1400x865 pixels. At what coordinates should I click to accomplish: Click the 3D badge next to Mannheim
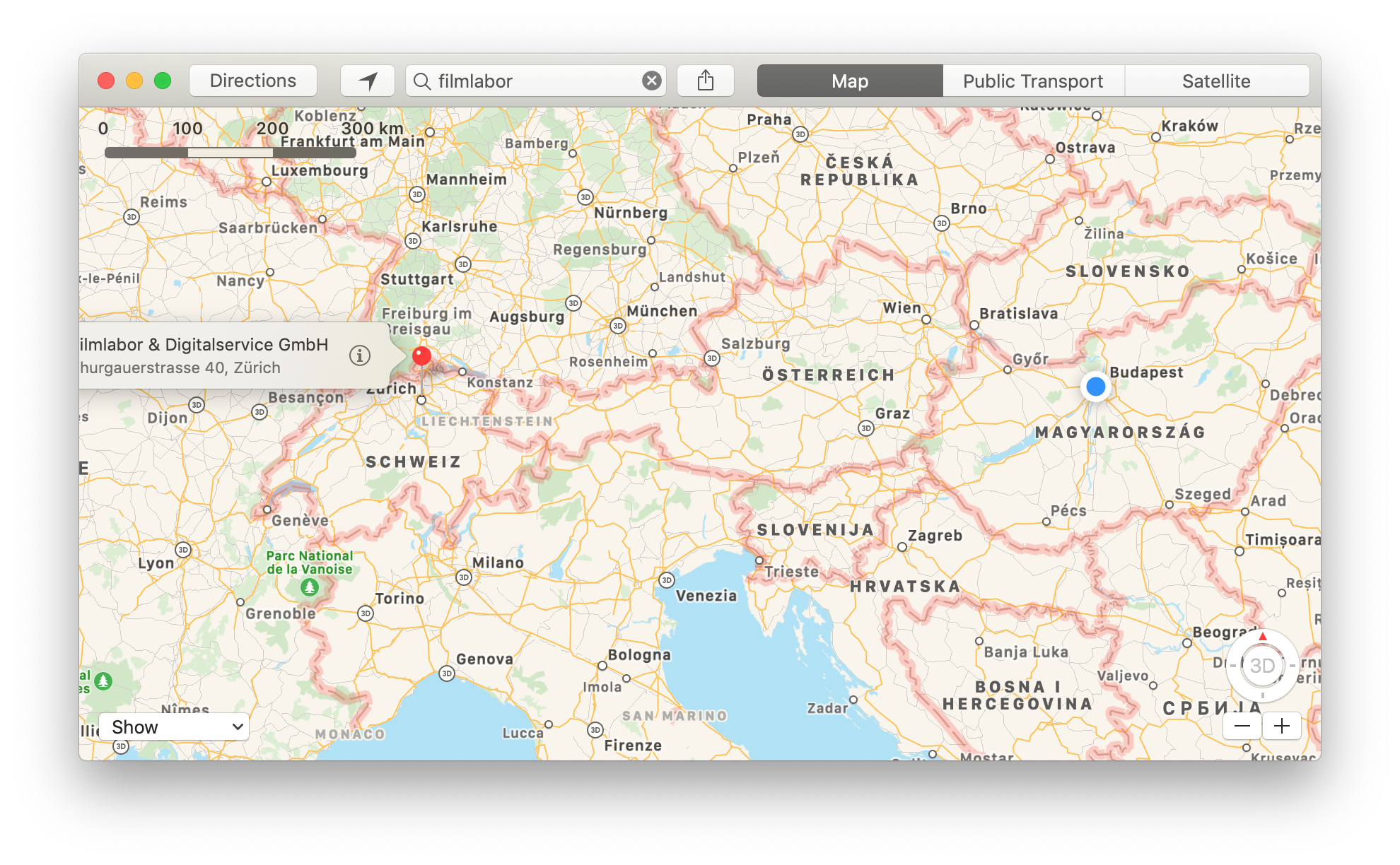pyautogui.click(x=417, y=194)
